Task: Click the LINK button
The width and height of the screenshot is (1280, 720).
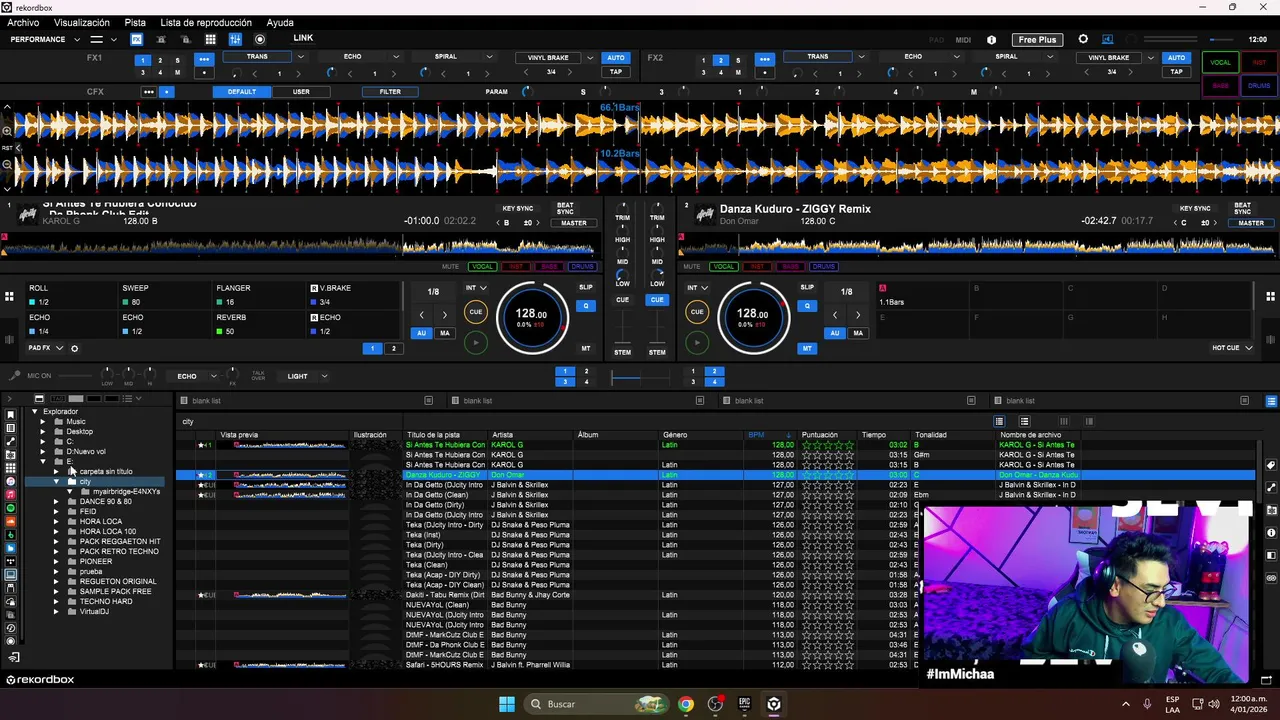Action: tap(303, 39)
